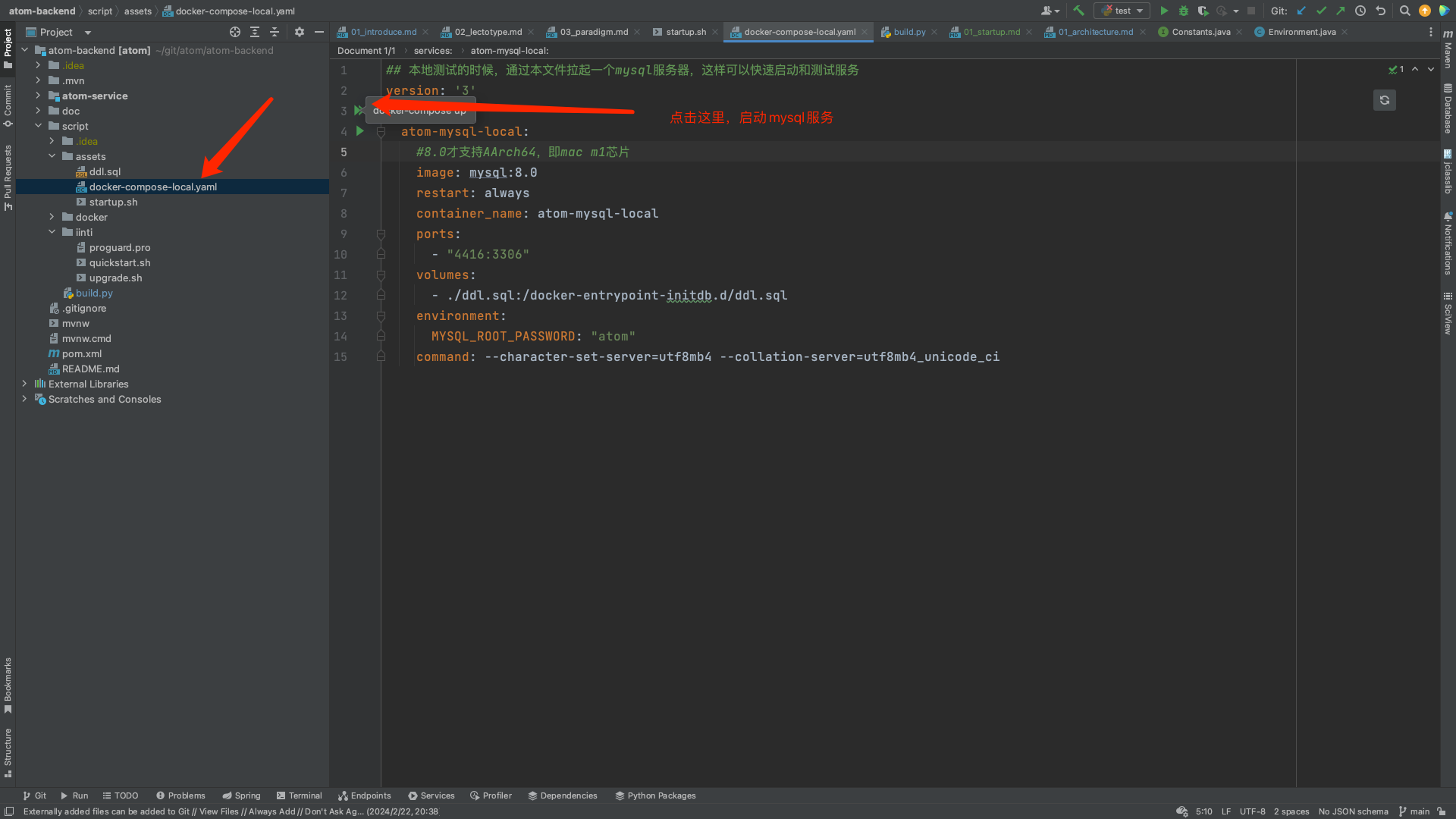1456x819 pixels.
Task: Click the No JSON schema widget
Action: pos(1354,811)
